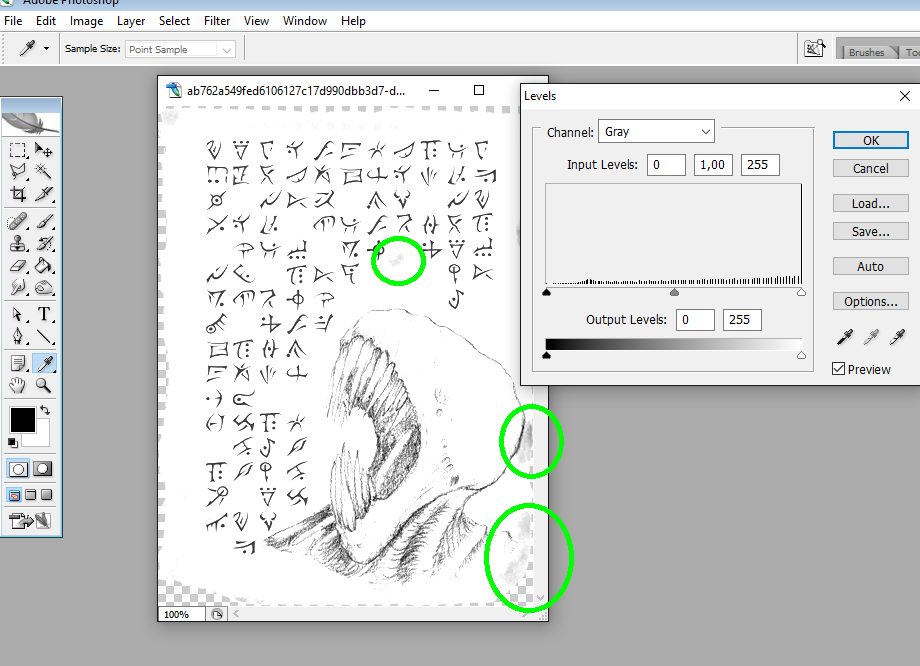This screenshot has height=666, width=920.
Task: Click the Options... button in Levels
Action: [x=871, y=302]
